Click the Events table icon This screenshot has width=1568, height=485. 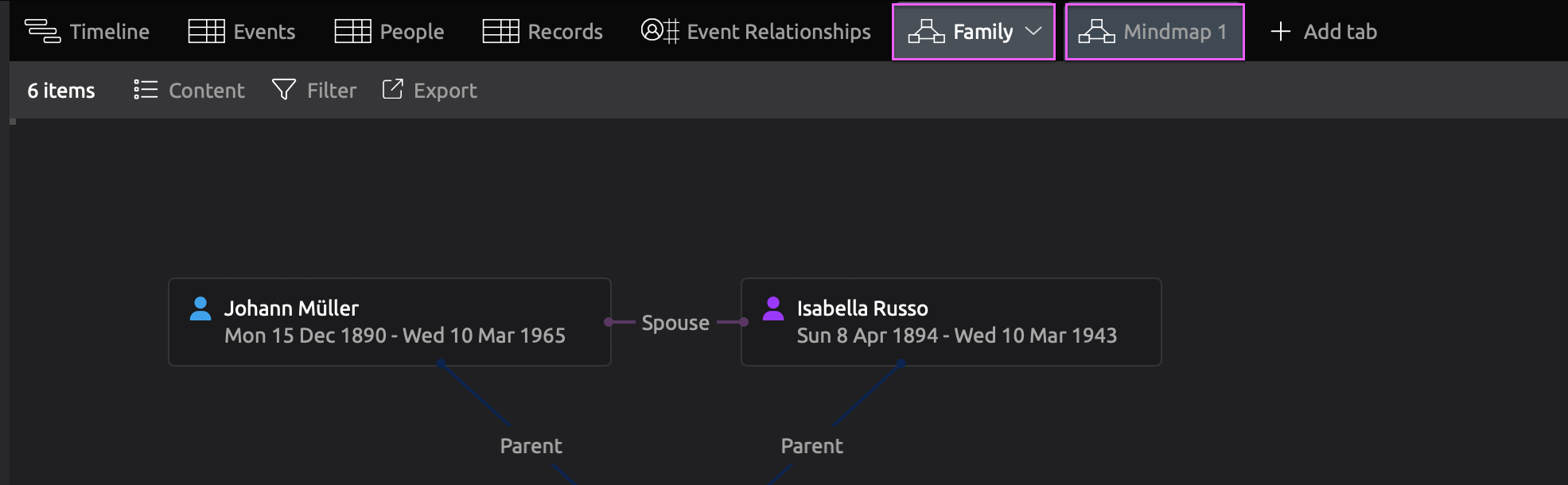[x=206, y=32]
